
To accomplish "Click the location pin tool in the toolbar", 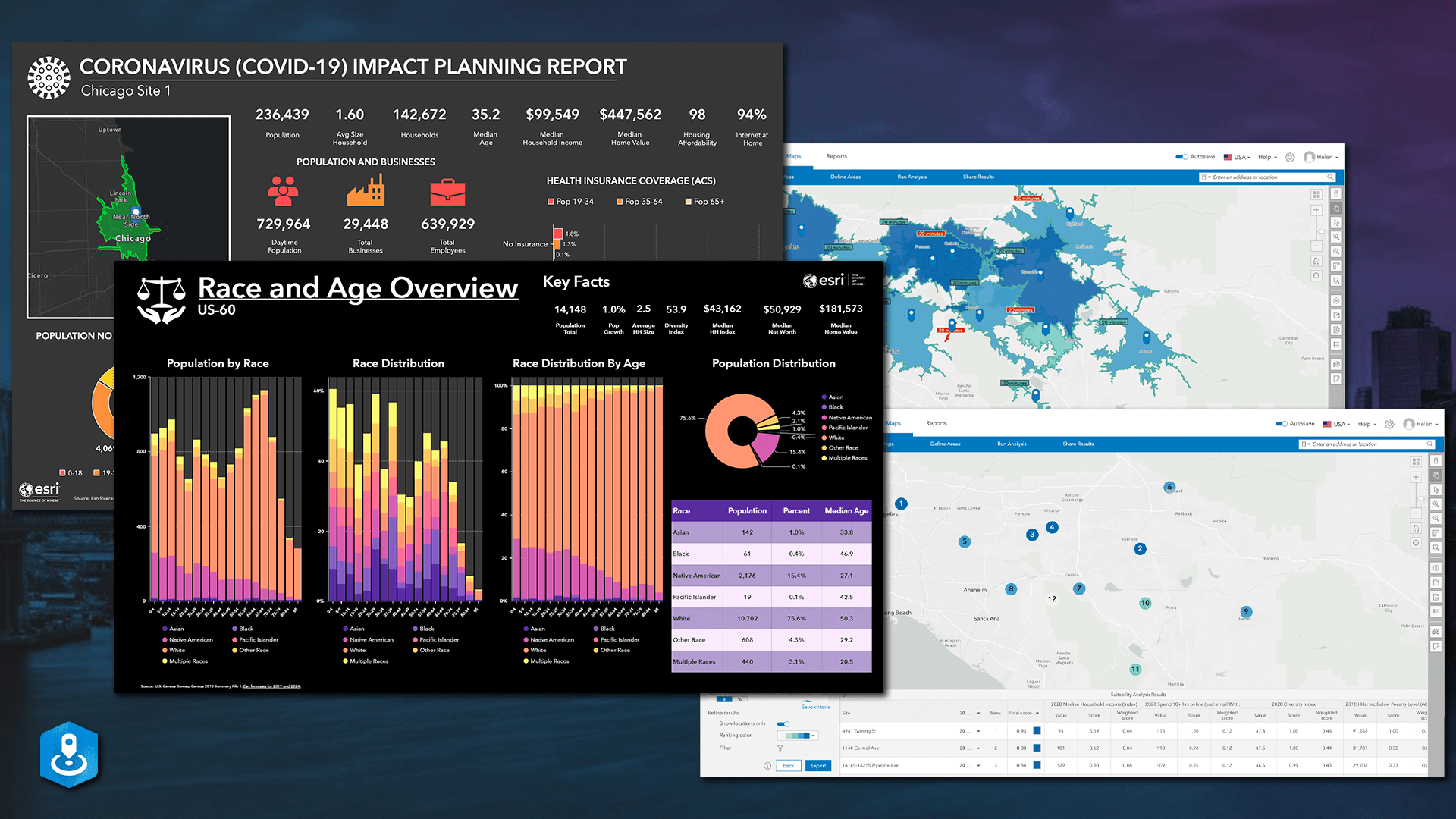I will pyautogui.click(x=1337, y=193).
